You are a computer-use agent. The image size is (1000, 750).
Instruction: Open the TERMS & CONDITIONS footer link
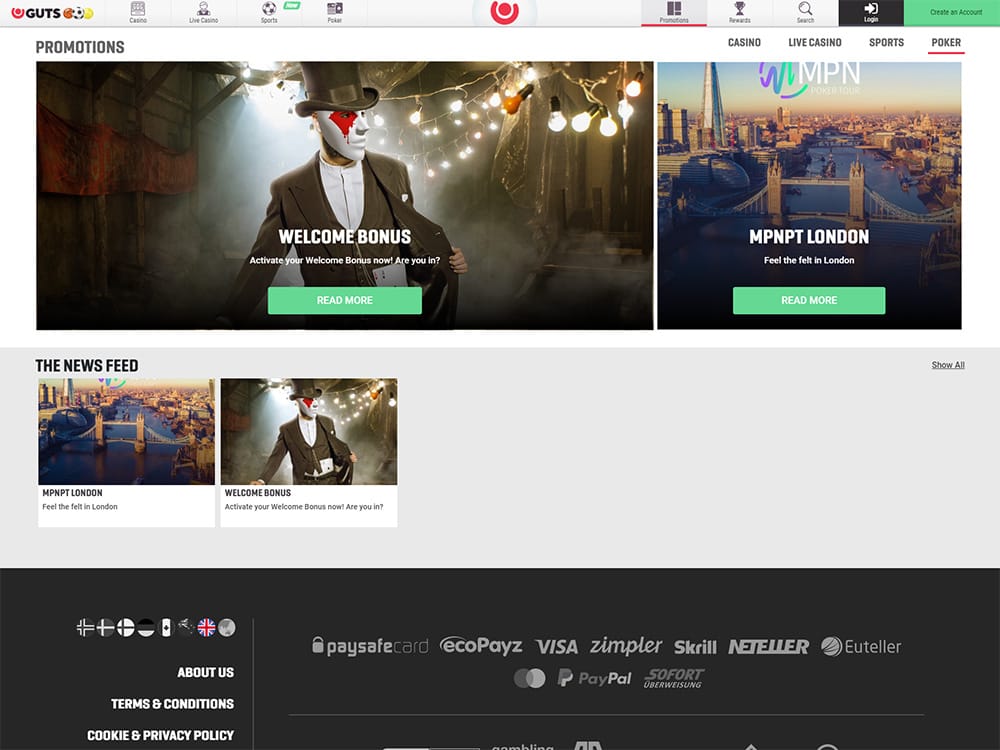172,704
